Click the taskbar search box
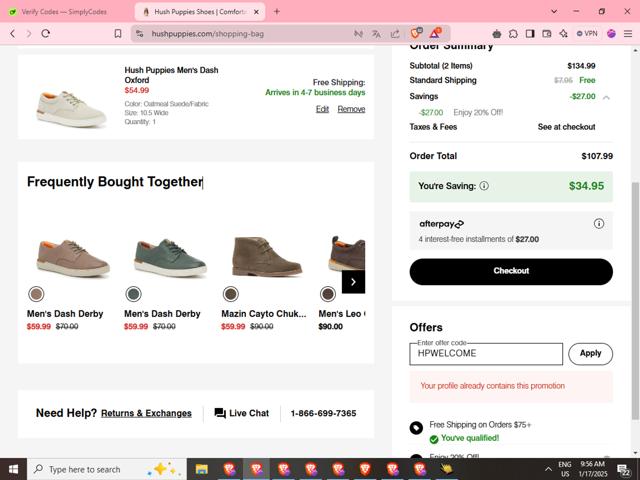Image resolution: width=640 pixels, height=480 pixels. pos(107,469)
